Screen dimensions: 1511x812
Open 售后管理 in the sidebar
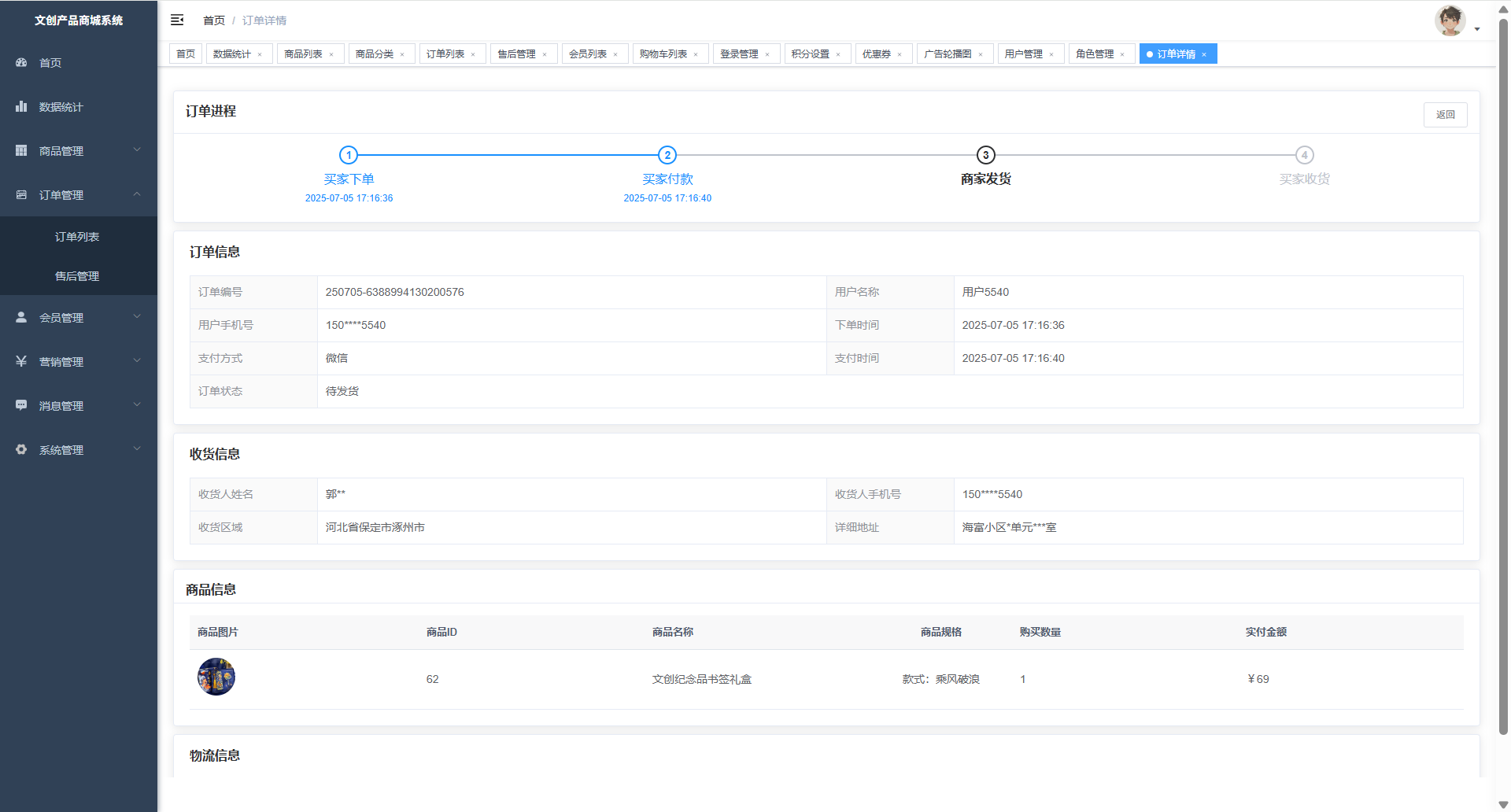[x=77, y=276]
